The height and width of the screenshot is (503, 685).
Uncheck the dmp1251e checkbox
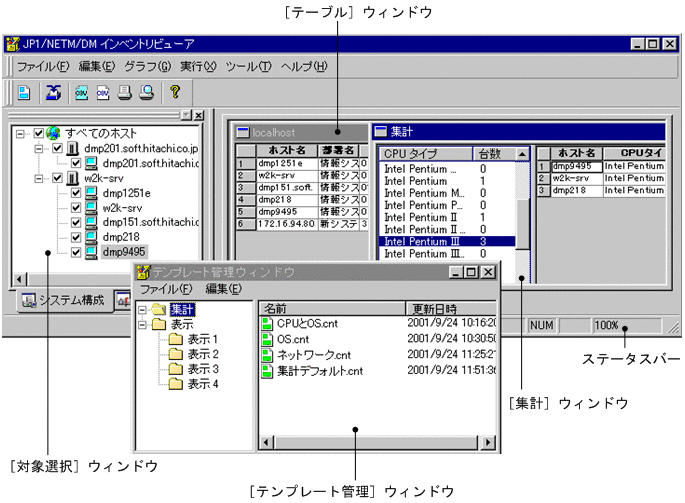click(76, 193)
